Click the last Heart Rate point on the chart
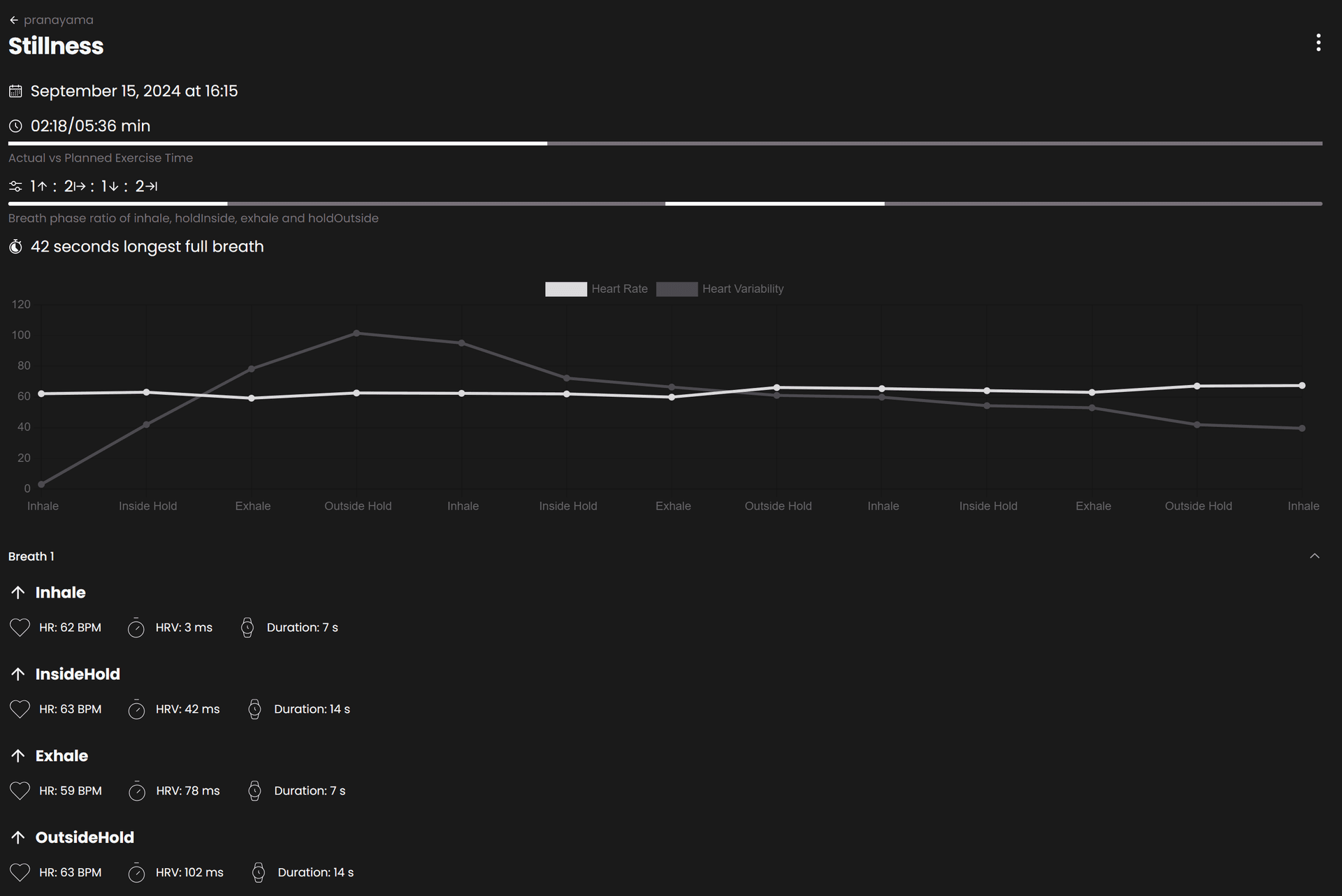This screenshot has width=1342, height=896. point(1302,386)
